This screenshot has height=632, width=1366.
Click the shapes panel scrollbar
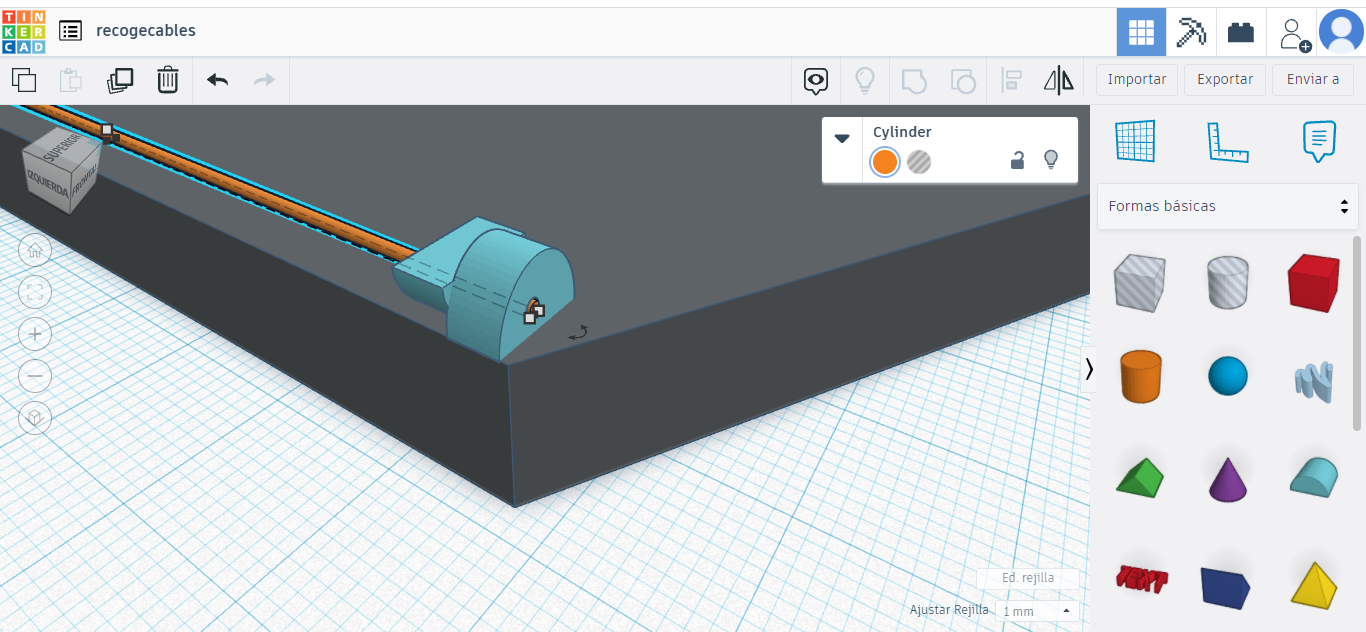point(1357,333)
